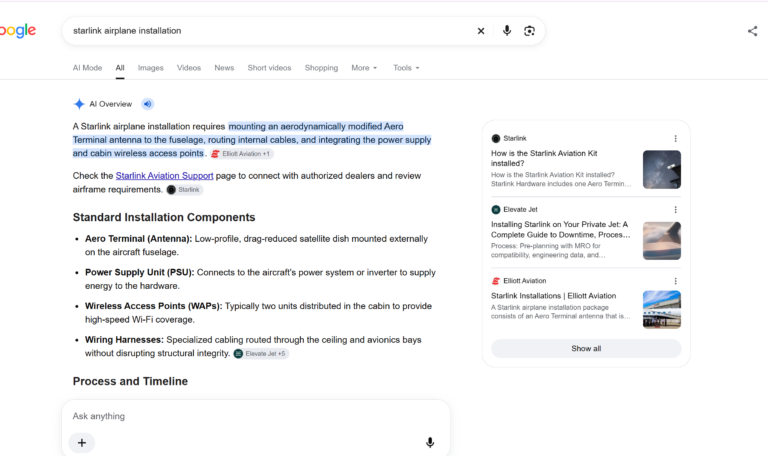
Task: Select the All results tab
Action: pyautogui.click(x=120, y=68)
